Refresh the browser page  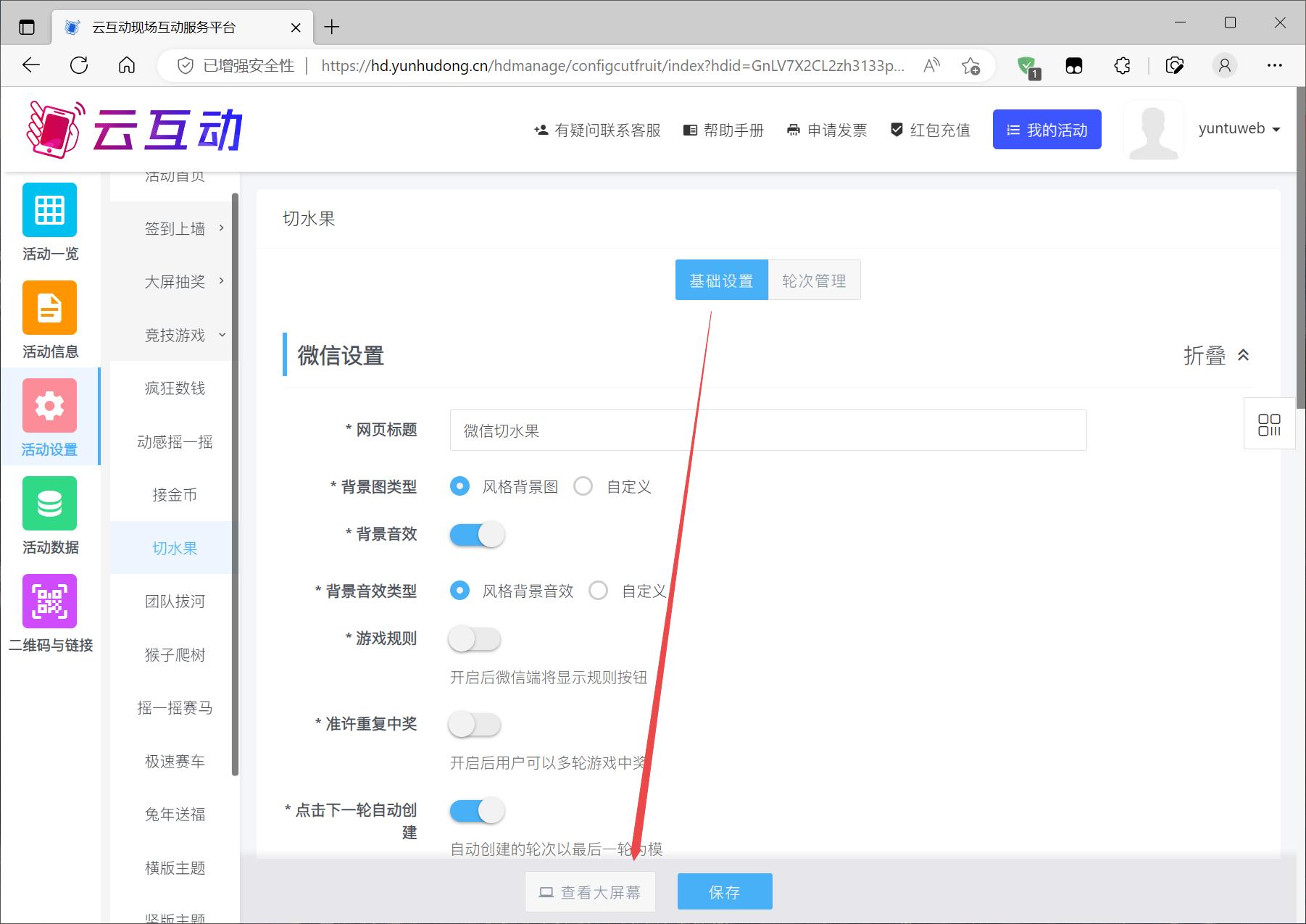coord(79,65)
